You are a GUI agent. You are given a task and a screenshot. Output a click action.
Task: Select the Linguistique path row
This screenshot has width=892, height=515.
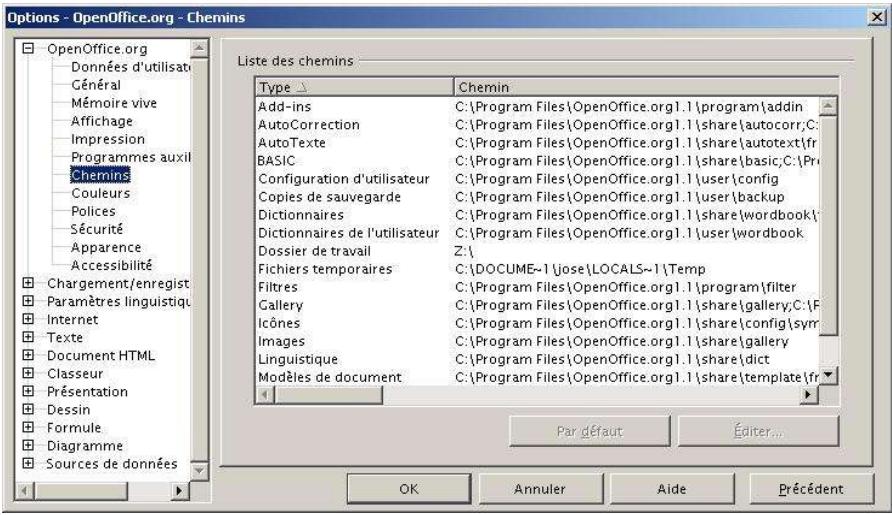pos(538,360)
